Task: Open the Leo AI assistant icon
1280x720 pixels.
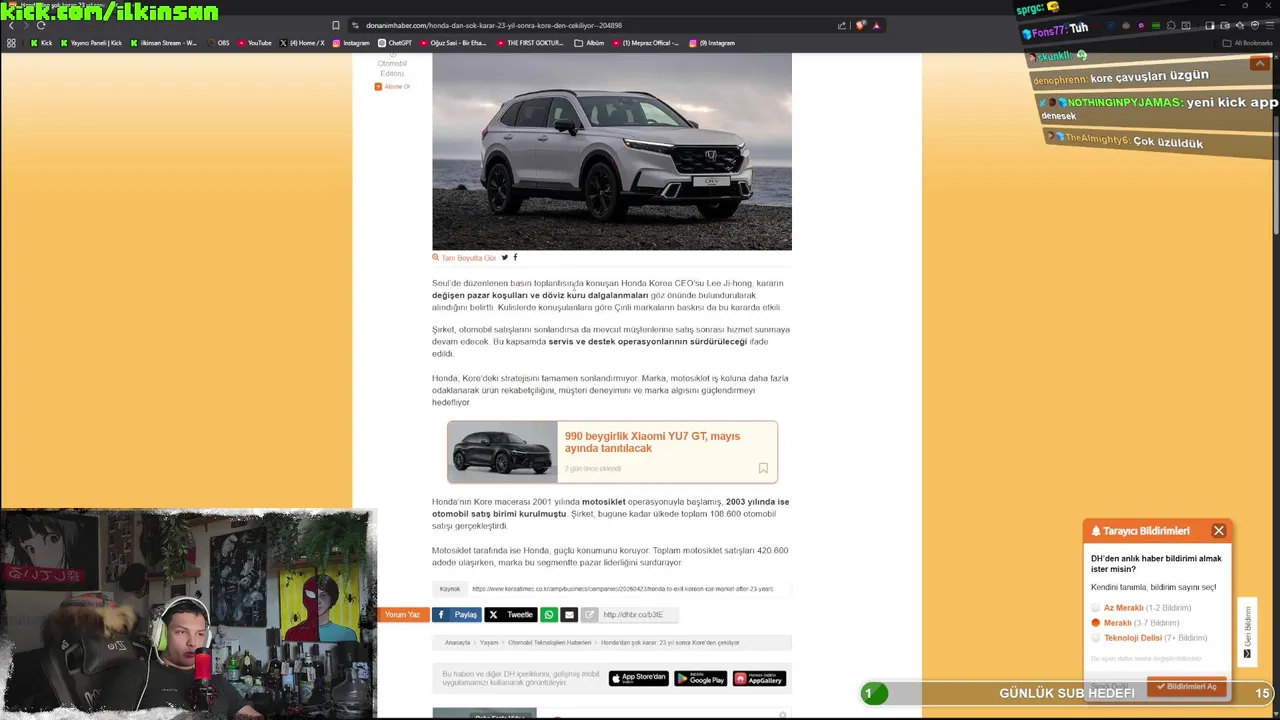Action: (x=1240, y=25)
